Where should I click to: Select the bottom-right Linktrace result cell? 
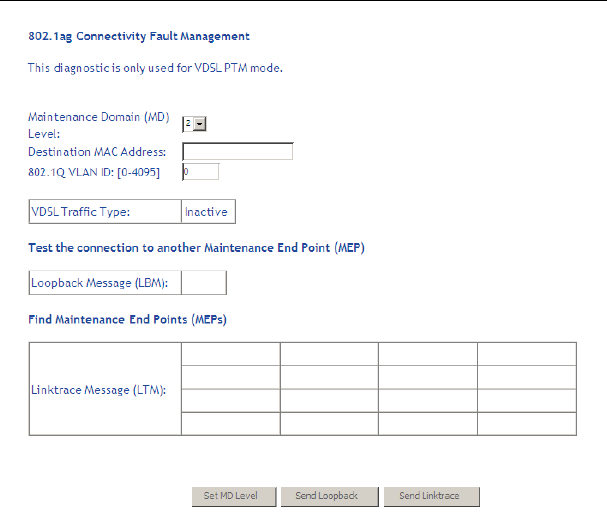(x=526, y=424)
